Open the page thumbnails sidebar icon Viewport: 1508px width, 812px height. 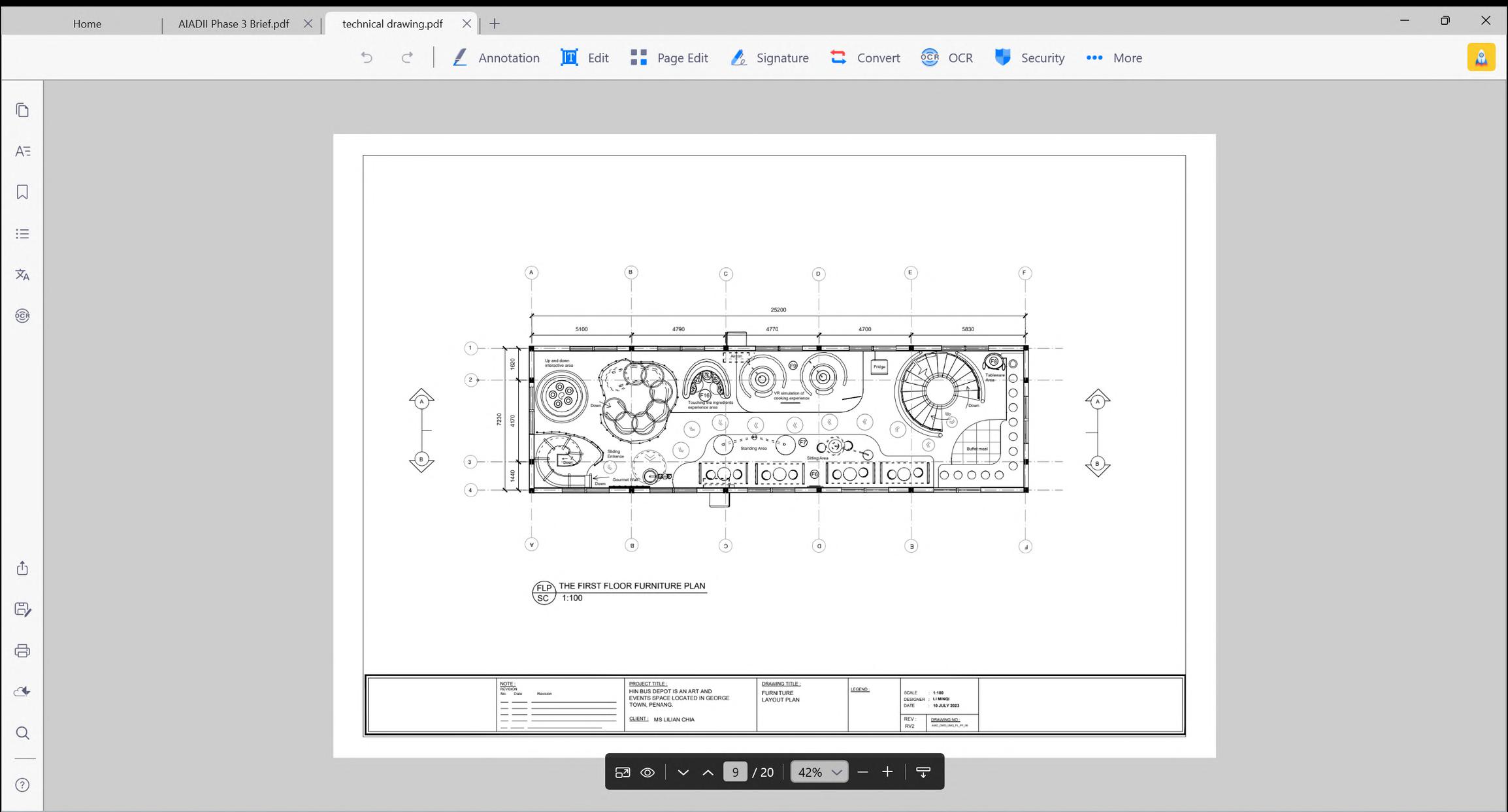point(22,110)
